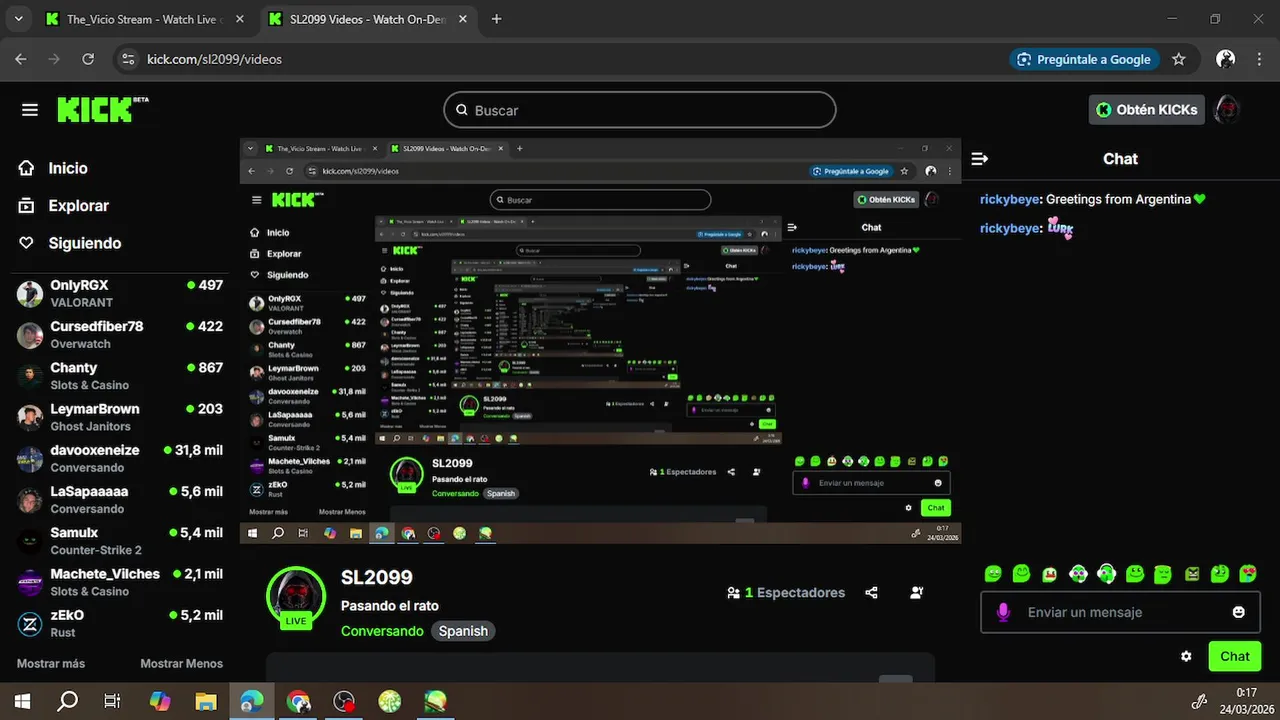Click the live stream video player

click(600, 341)
